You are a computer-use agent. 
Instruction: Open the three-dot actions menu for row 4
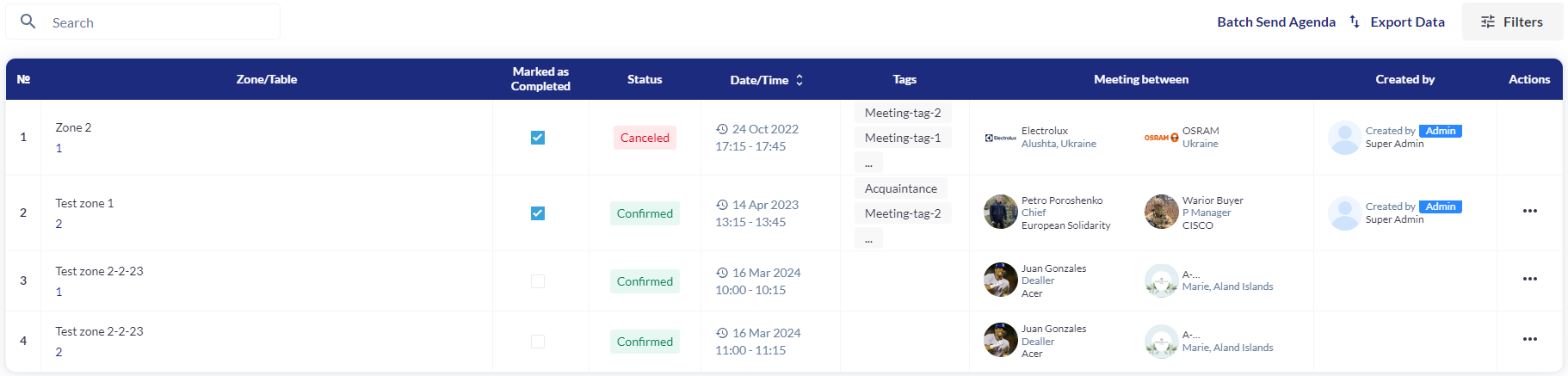coord(1529,339)
